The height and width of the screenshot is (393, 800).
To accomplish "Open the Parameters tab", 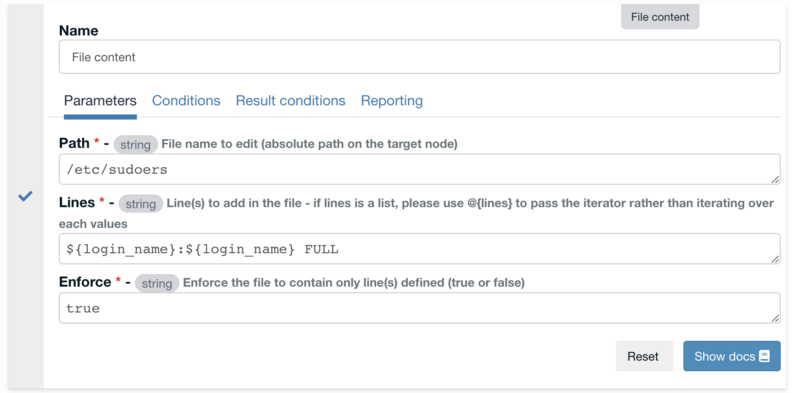I will pos(100,101).
